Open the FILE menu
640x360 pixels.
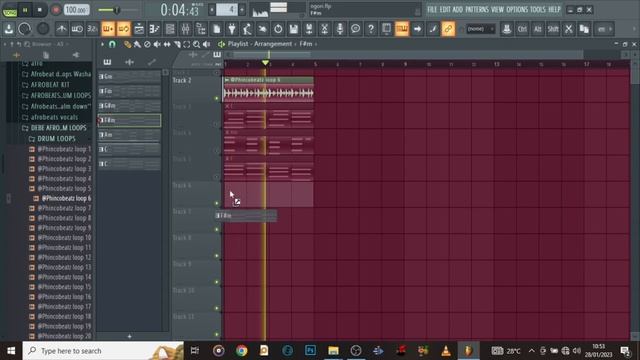pos(432,9)
